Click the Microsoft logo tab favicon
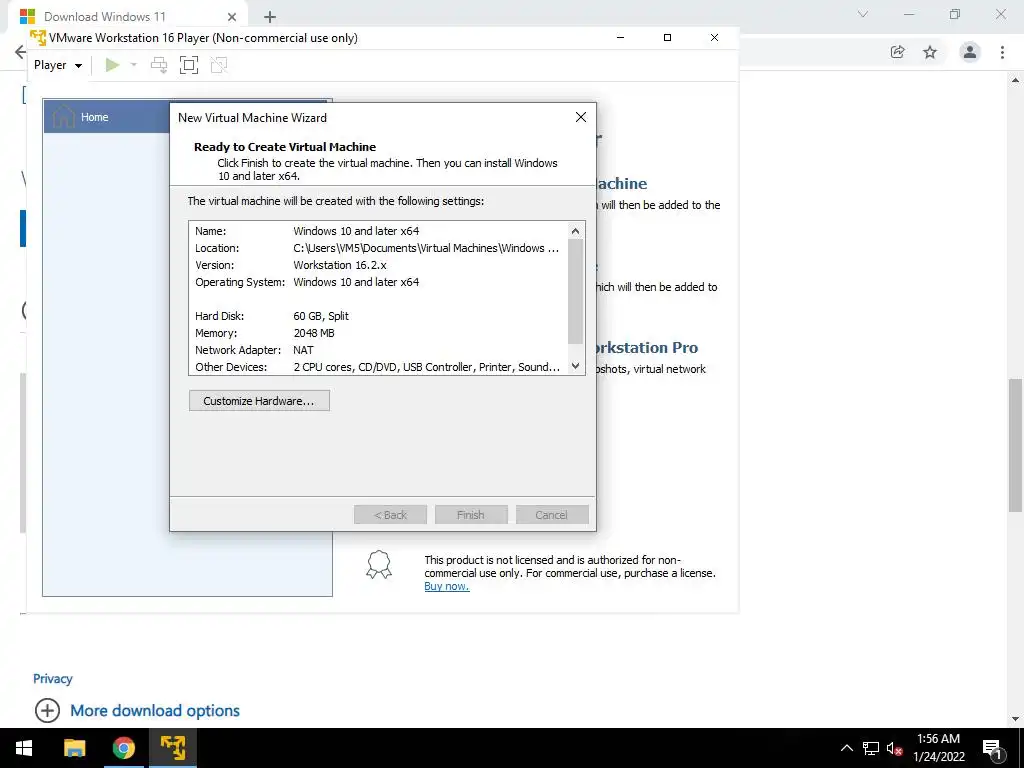 point(27,16)
